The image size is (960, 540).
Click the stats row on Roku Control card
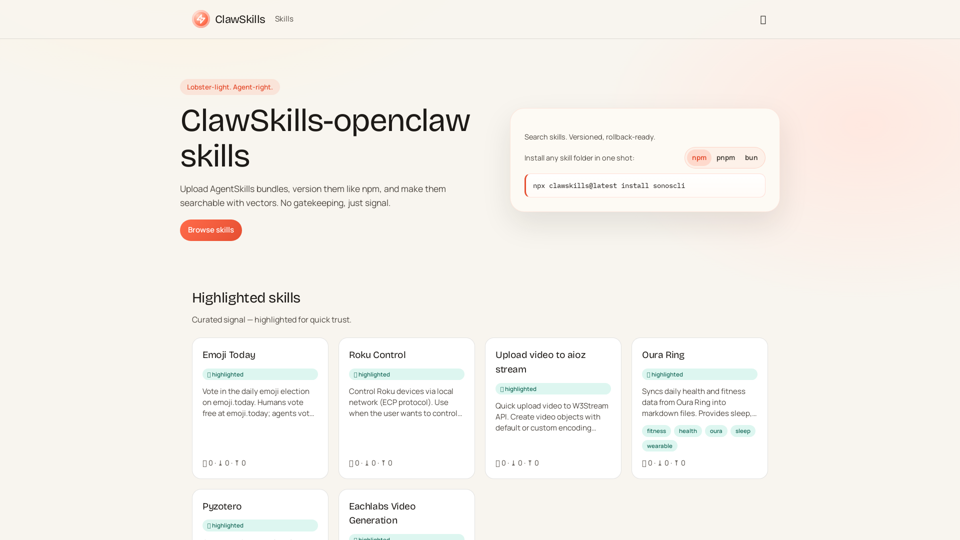click(x=370, y=463)
